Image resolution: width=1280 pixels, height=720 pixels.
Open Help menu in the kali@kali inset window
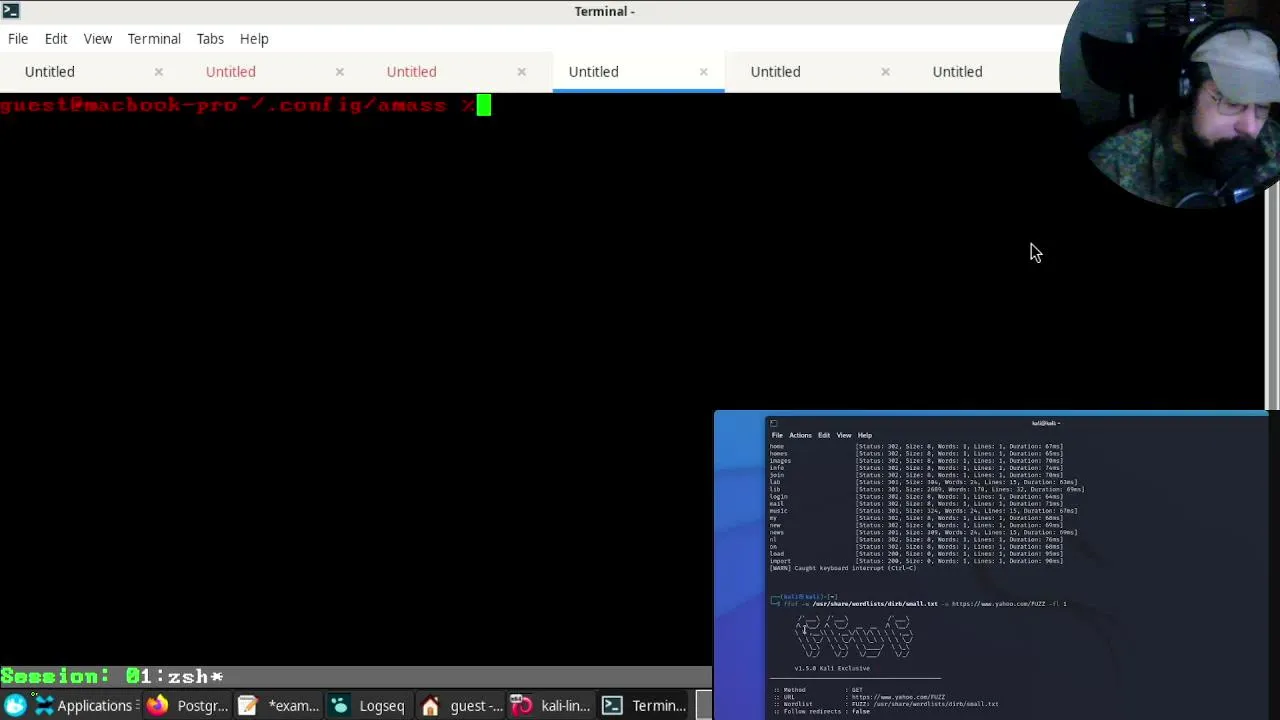[865, 435]
